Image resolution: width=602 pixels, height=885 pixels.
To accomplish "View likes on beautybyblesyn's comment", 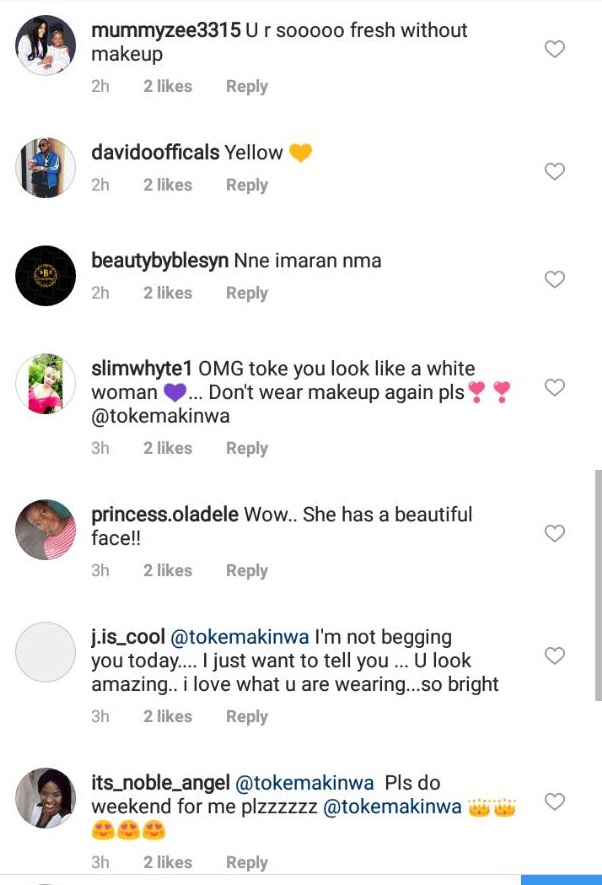I will (167, 293).
